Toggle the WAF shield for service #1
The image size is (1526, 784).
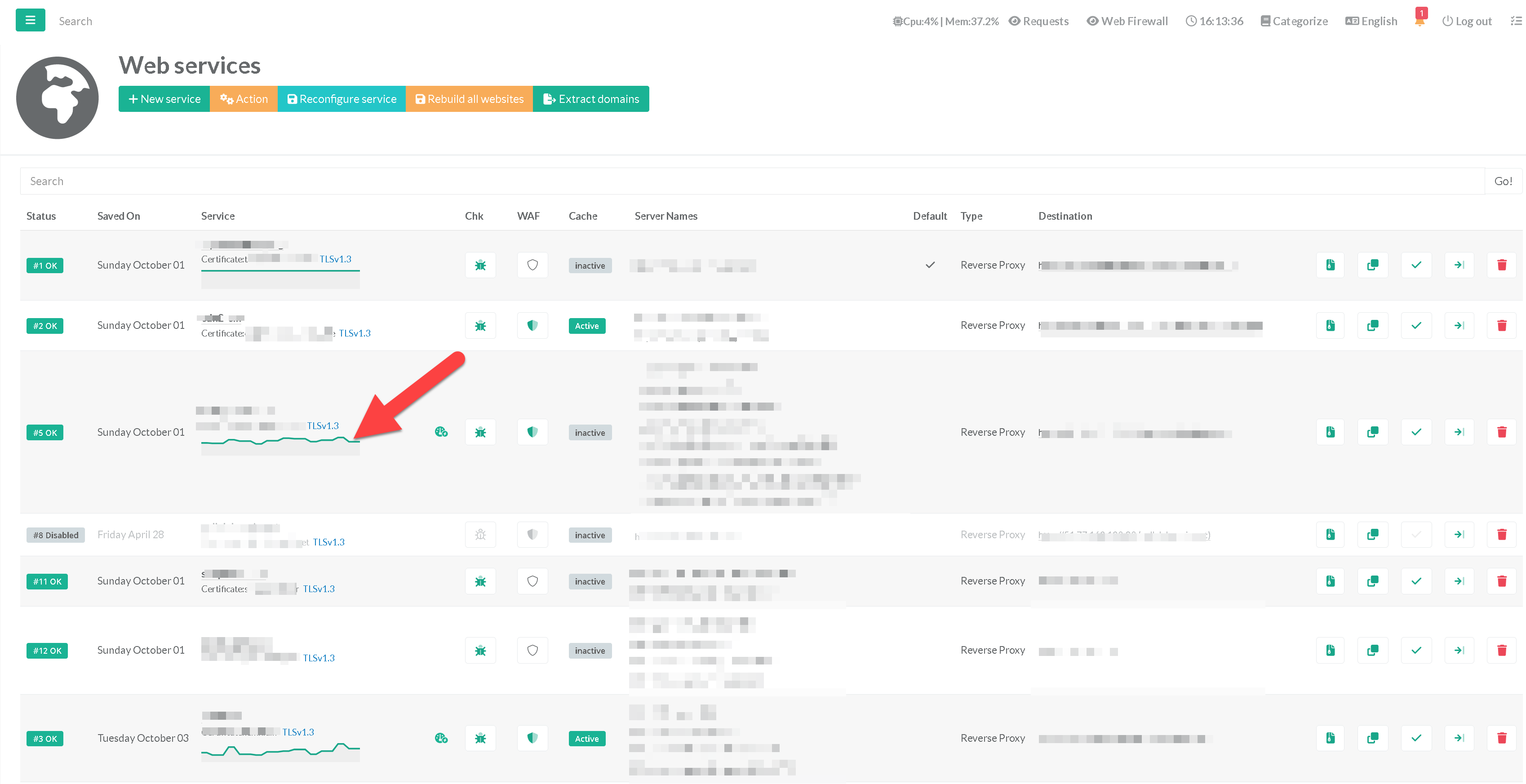532,265
